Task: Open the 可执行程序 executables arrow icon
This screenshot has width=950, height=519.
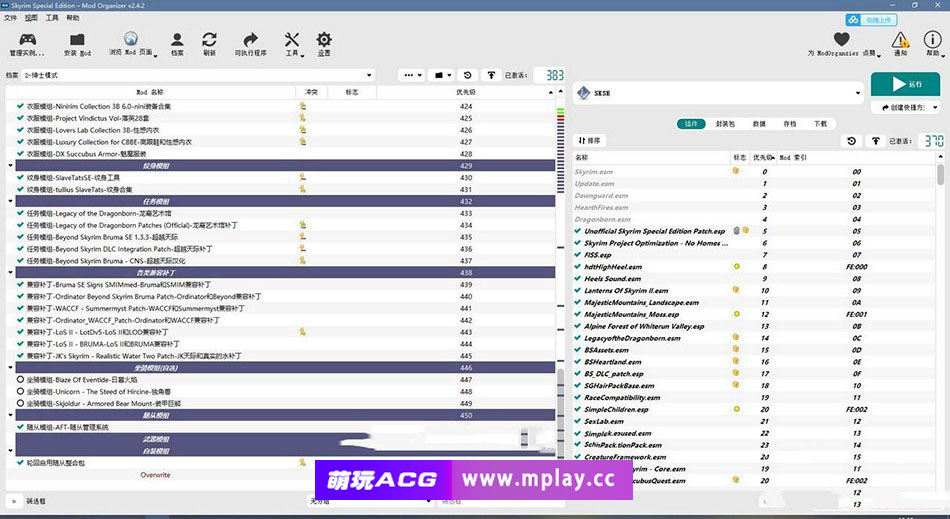Action: pos(250,40)
